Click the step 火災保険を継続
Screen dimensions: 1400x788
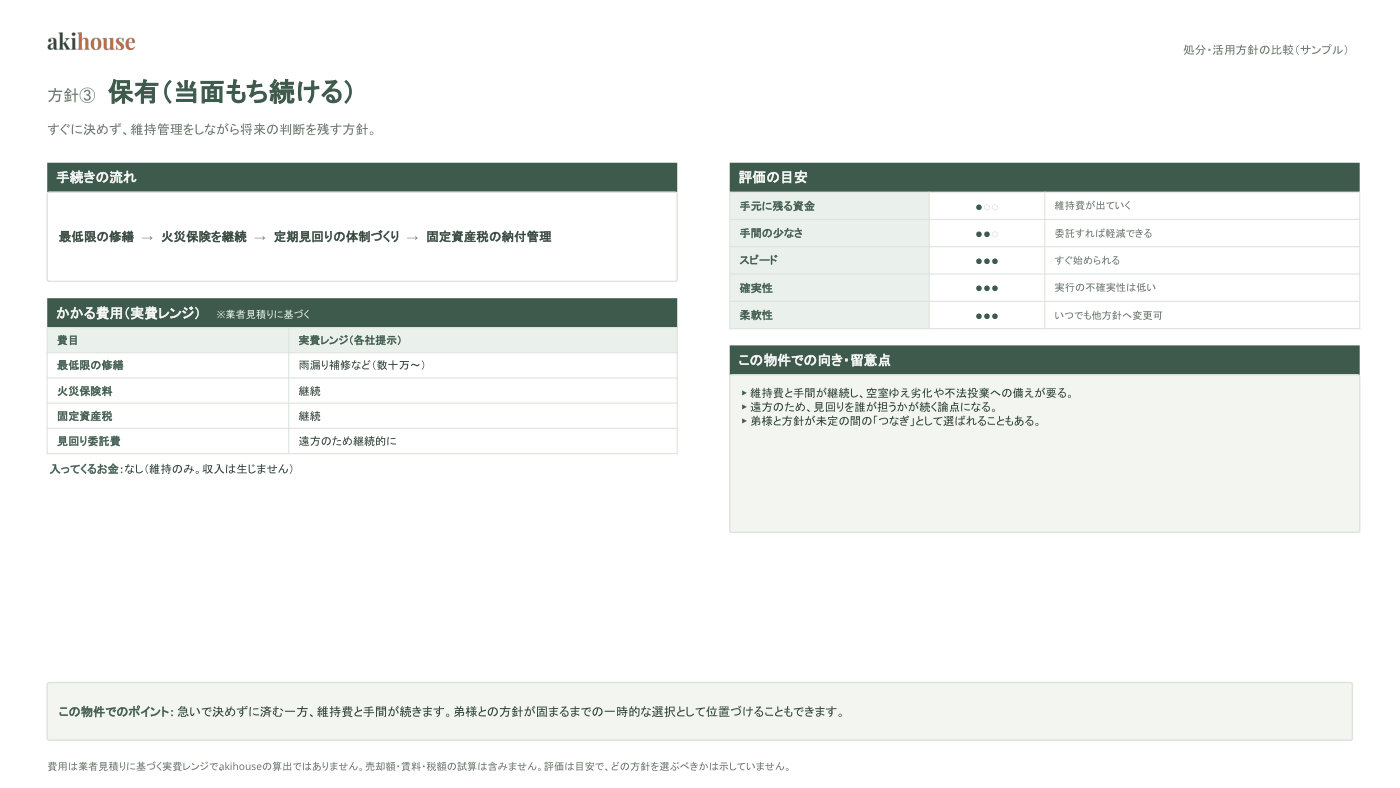pyautogui.click(x=204, y=237)
